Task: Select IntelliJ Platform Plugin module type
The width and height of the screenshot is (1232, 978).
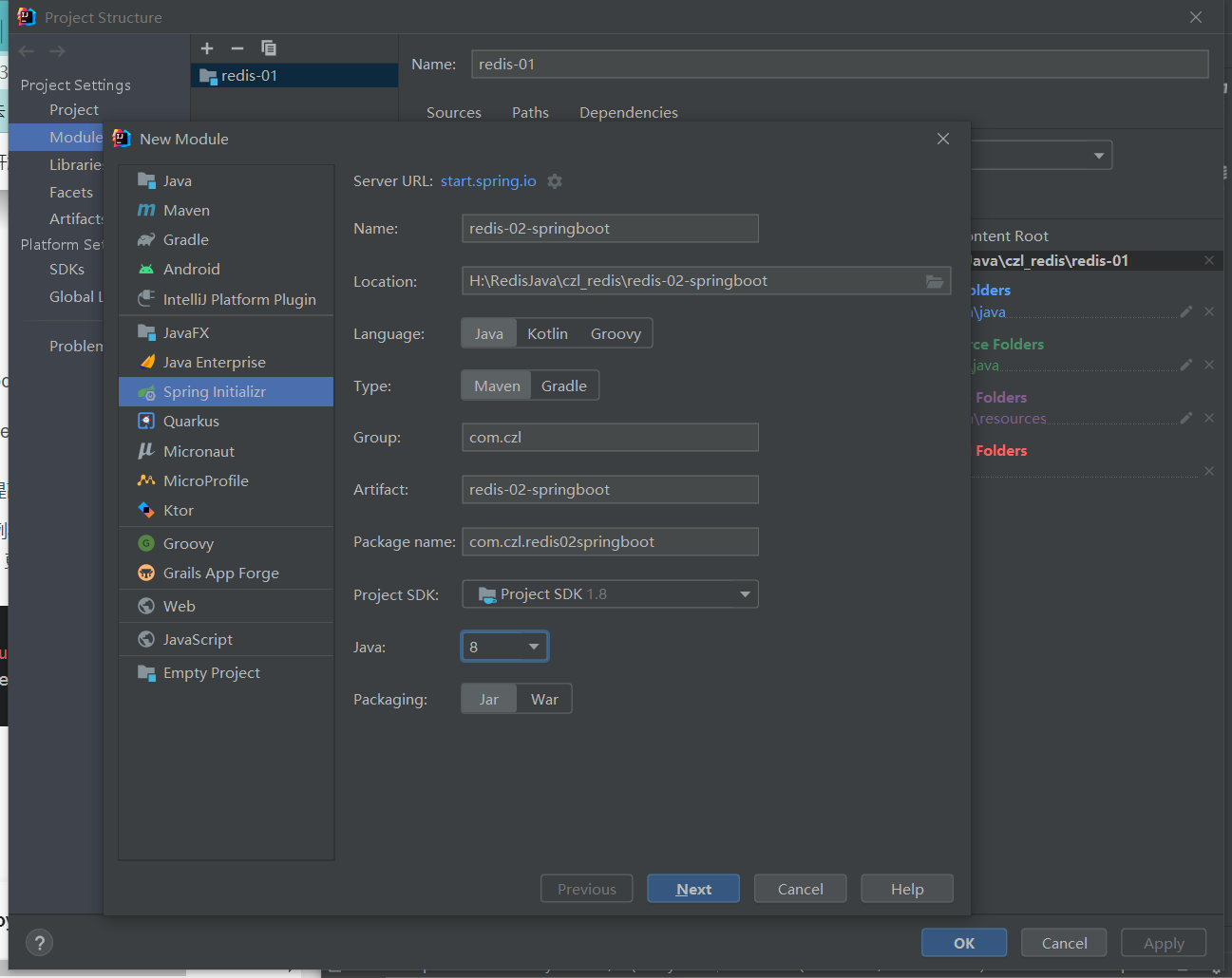Action: pyautogui.click(x=226, y=299)
